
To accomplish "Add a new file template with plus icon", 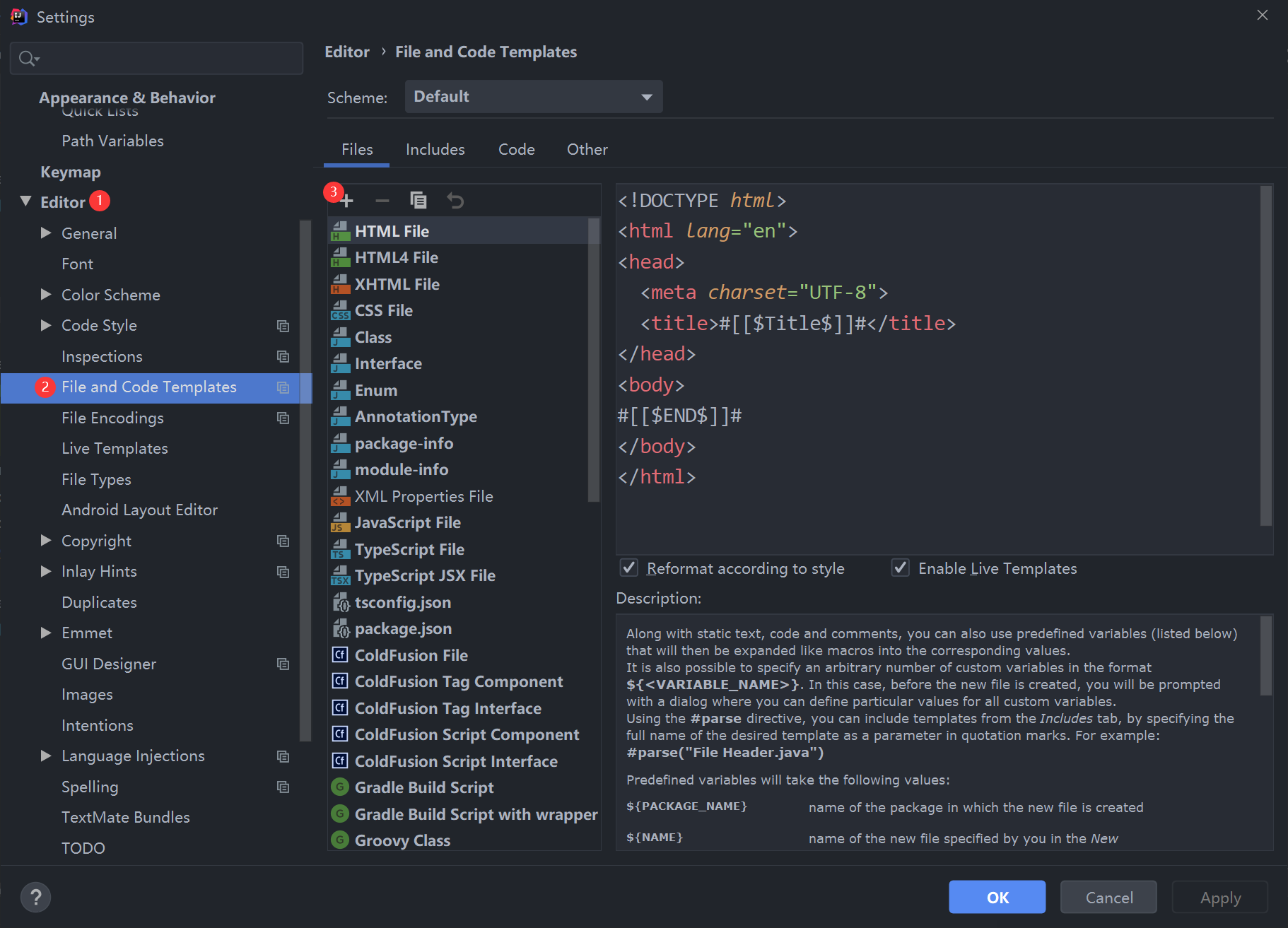I will [346, 201].
